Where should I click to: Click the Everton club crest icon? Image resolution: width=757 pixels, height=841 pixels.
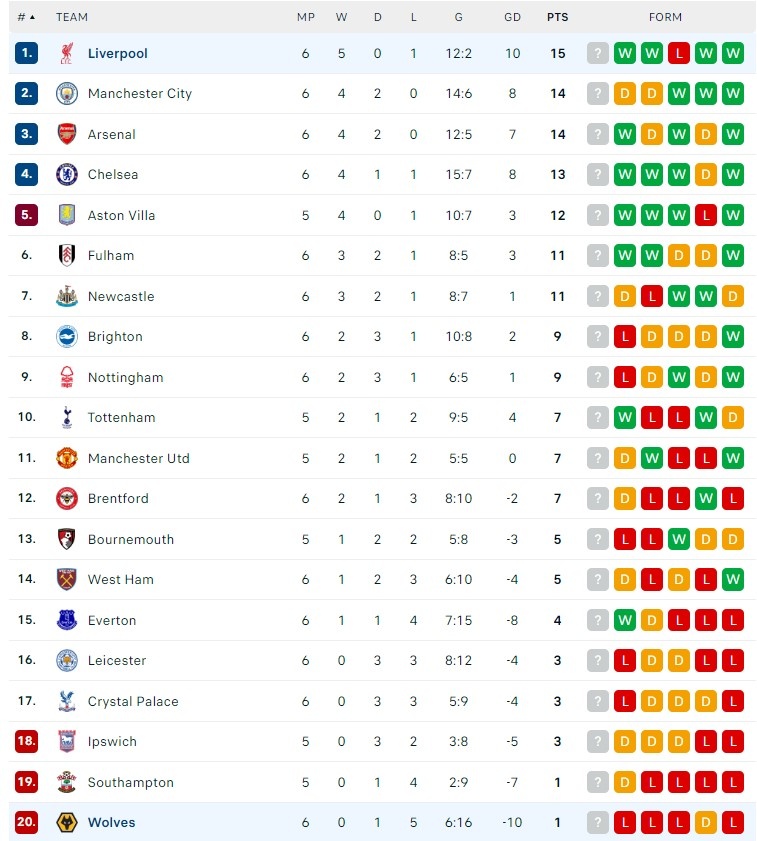[67, 620]
